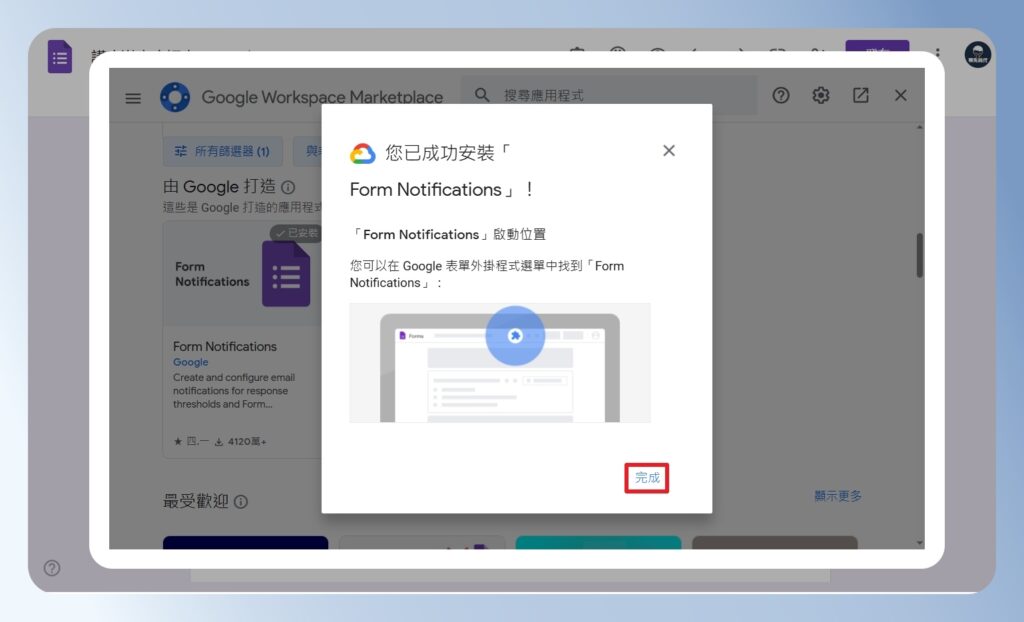The height and width of the screenshot is (622, 1024).
Task: Click info icon next to 最受歡迎
Action: click(241, 502)
